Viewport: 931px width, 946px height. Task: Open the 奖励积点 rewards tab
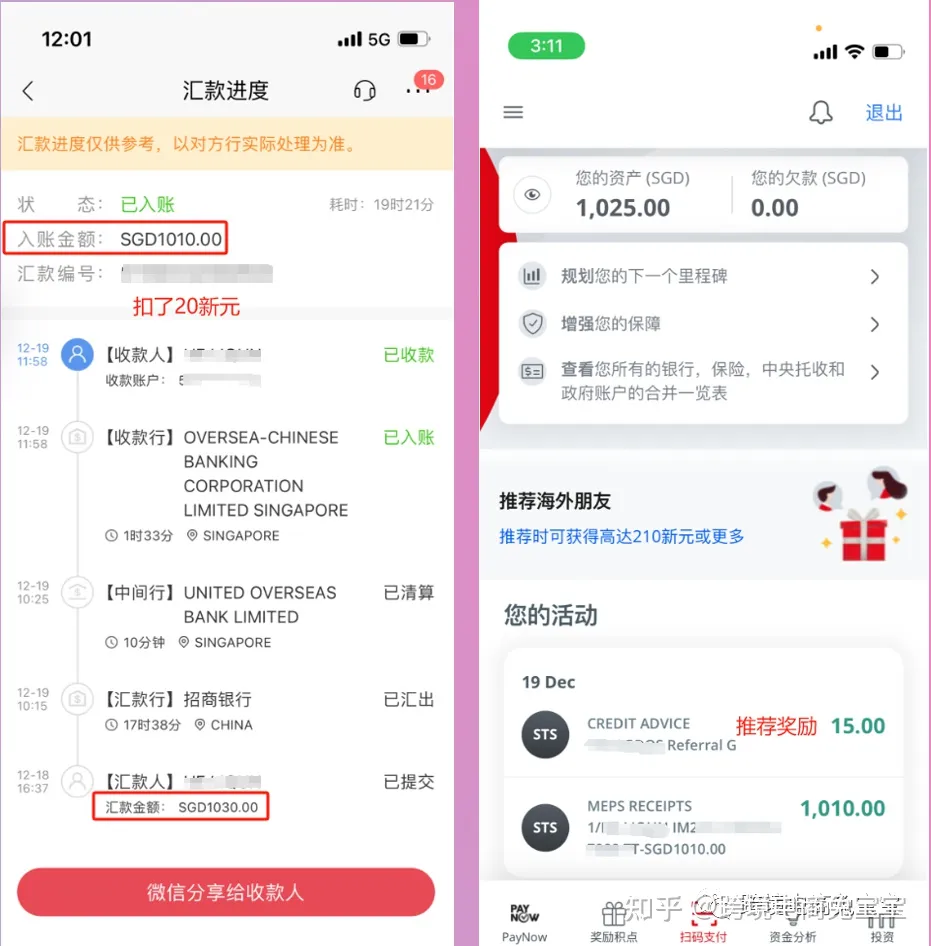point(614,923)
